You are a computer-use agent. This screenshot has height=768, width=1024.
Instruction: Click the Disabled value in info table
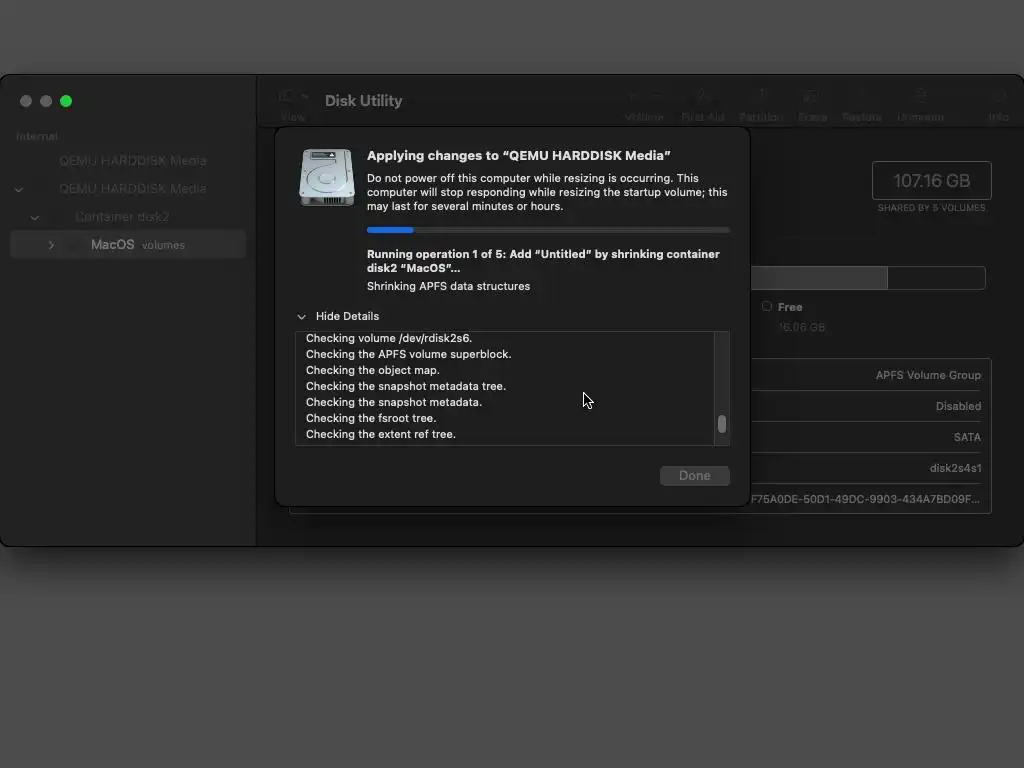(958, 406)
